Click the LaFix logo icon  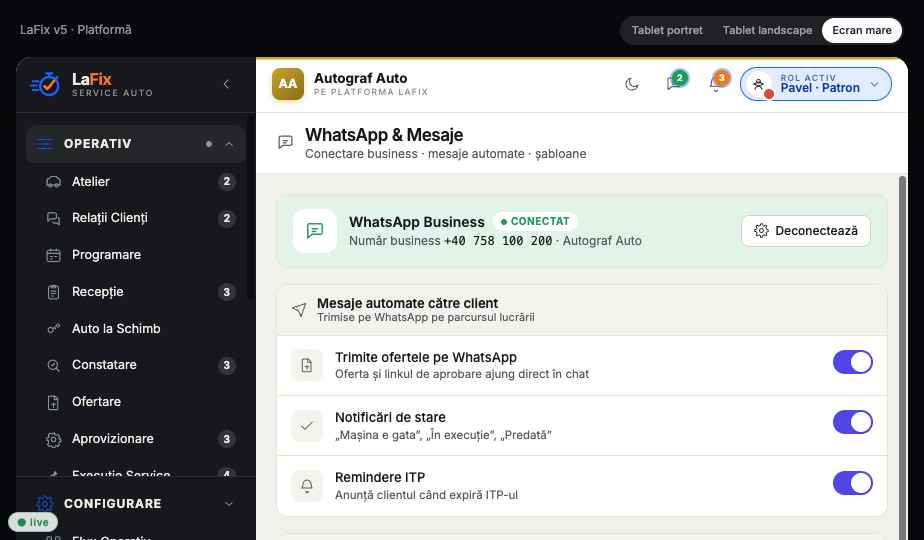point(45,84)
